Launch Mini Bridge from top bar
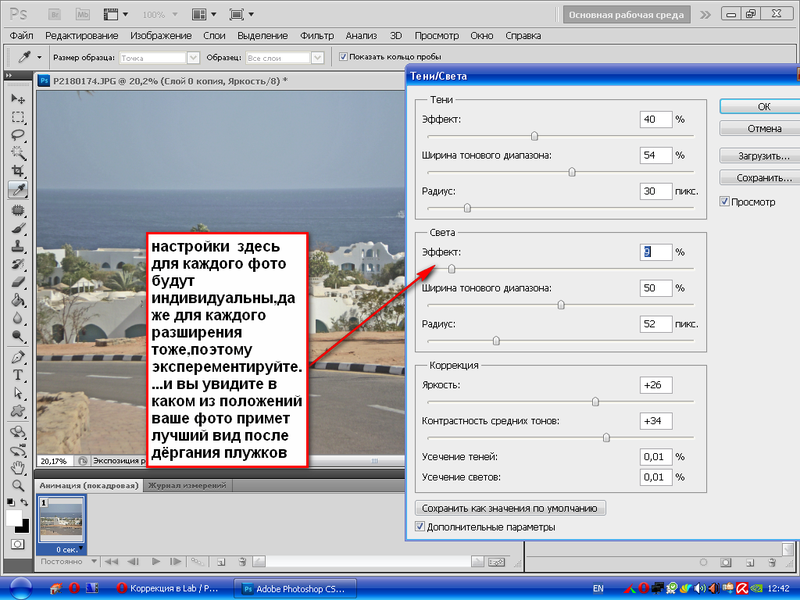The height and width of the screenshot is (600, 800). [x=83, y=14]
